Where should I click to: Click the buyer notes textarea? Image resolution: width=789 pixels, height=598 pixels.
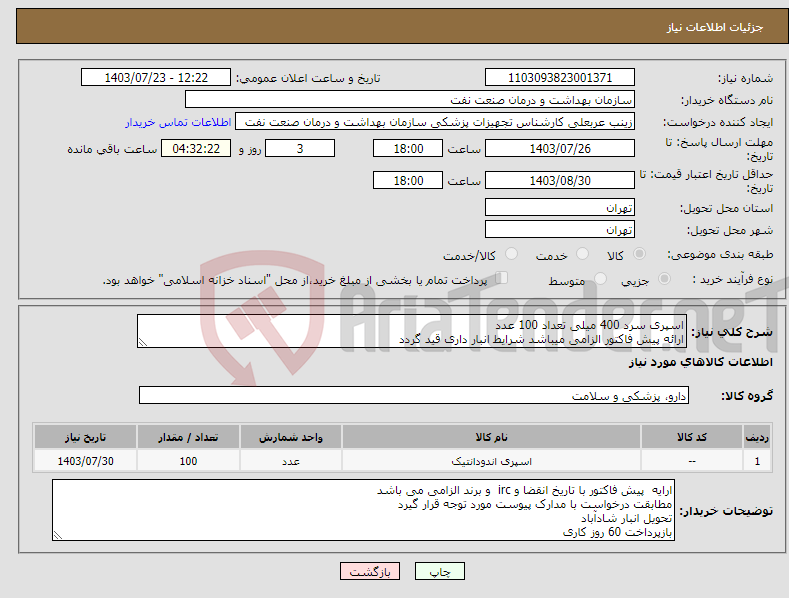(363, 510)
